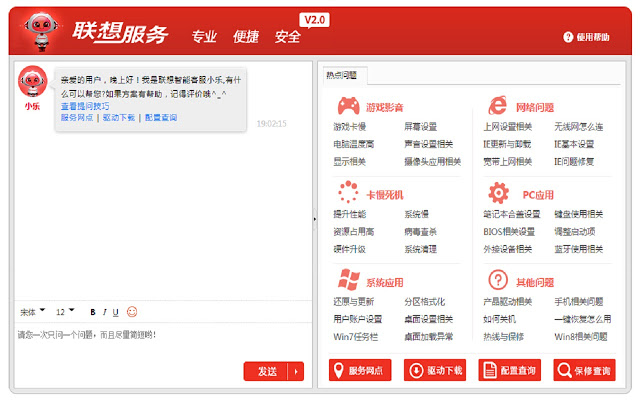Click the 配置查询 button at bottom
Screen dimensions: 640x400
point(510,370)
